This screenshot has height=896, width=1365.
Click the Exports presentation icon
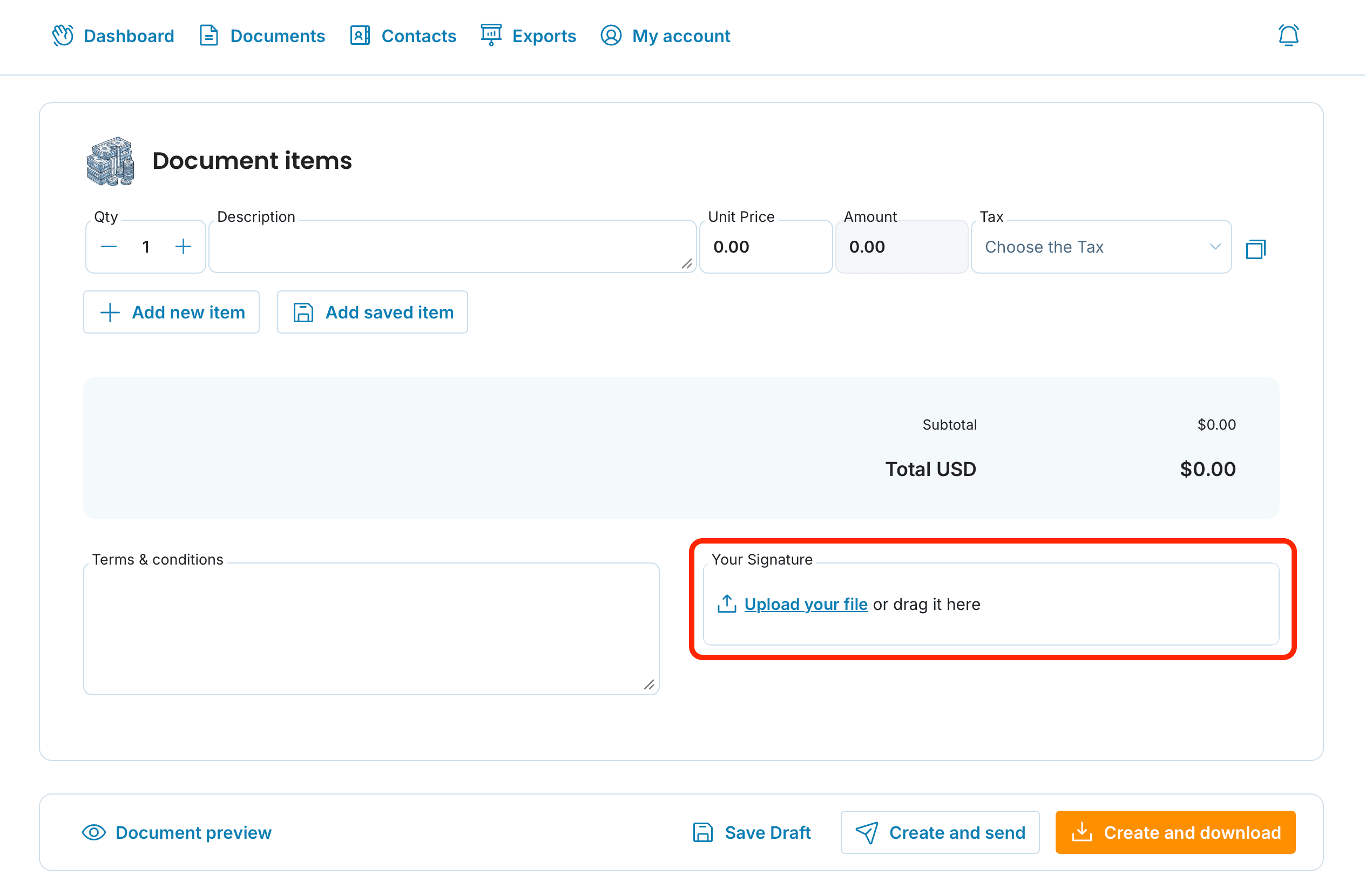coord(491,36)
